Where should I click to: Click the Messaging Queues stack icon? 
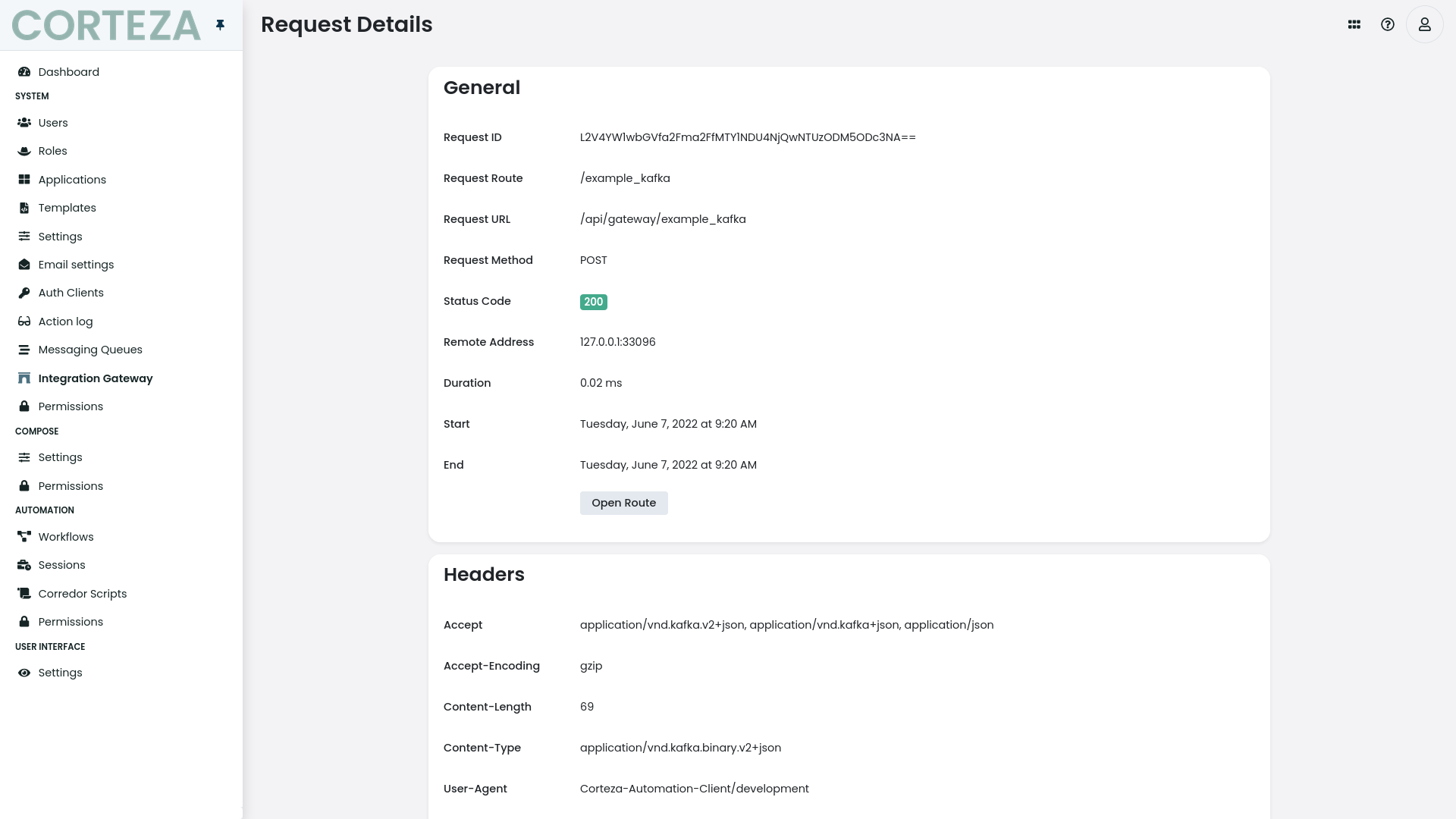[x=24, y=350]
